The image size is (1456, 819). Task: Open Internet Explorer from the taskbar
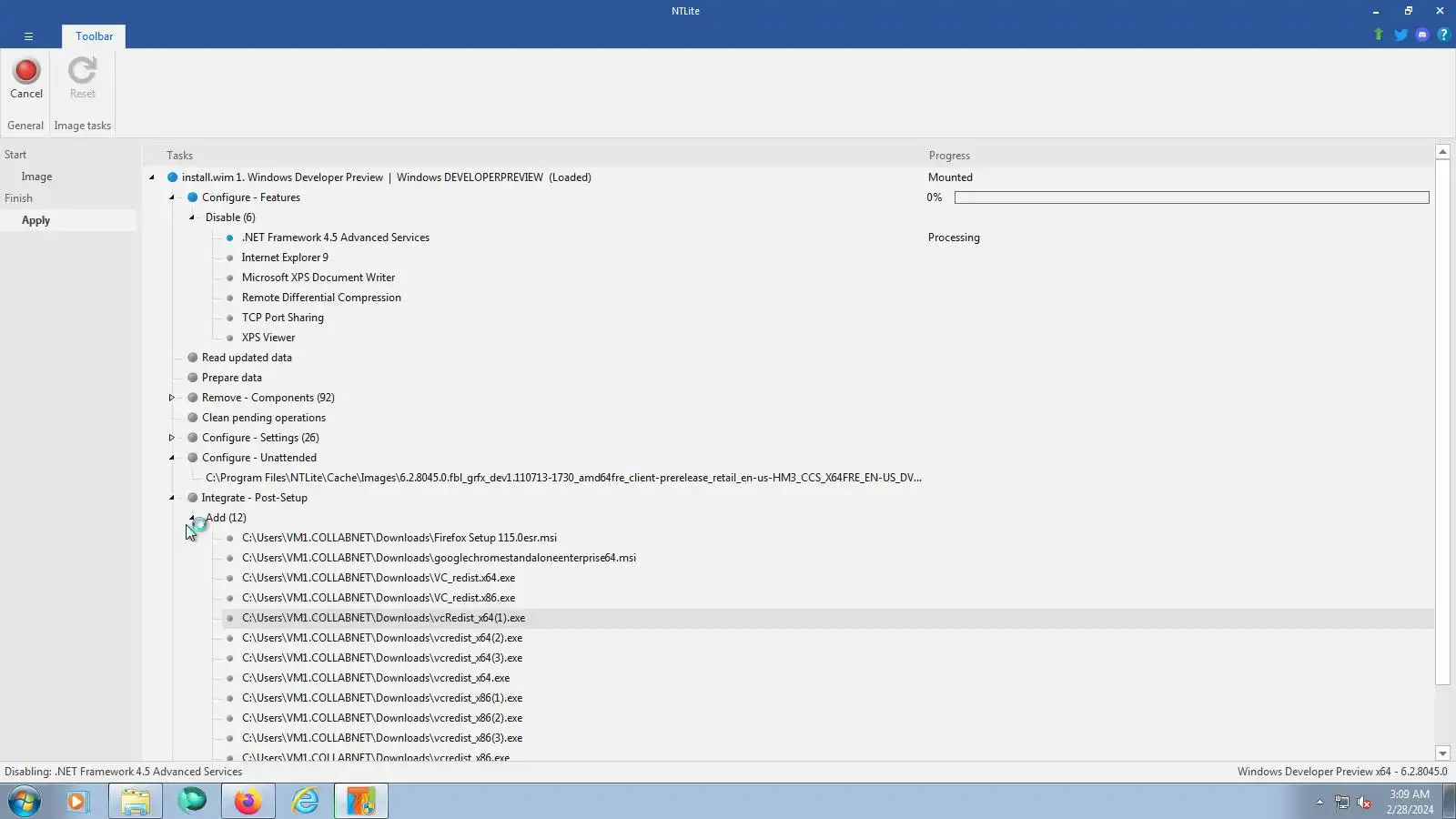point(305,802)
